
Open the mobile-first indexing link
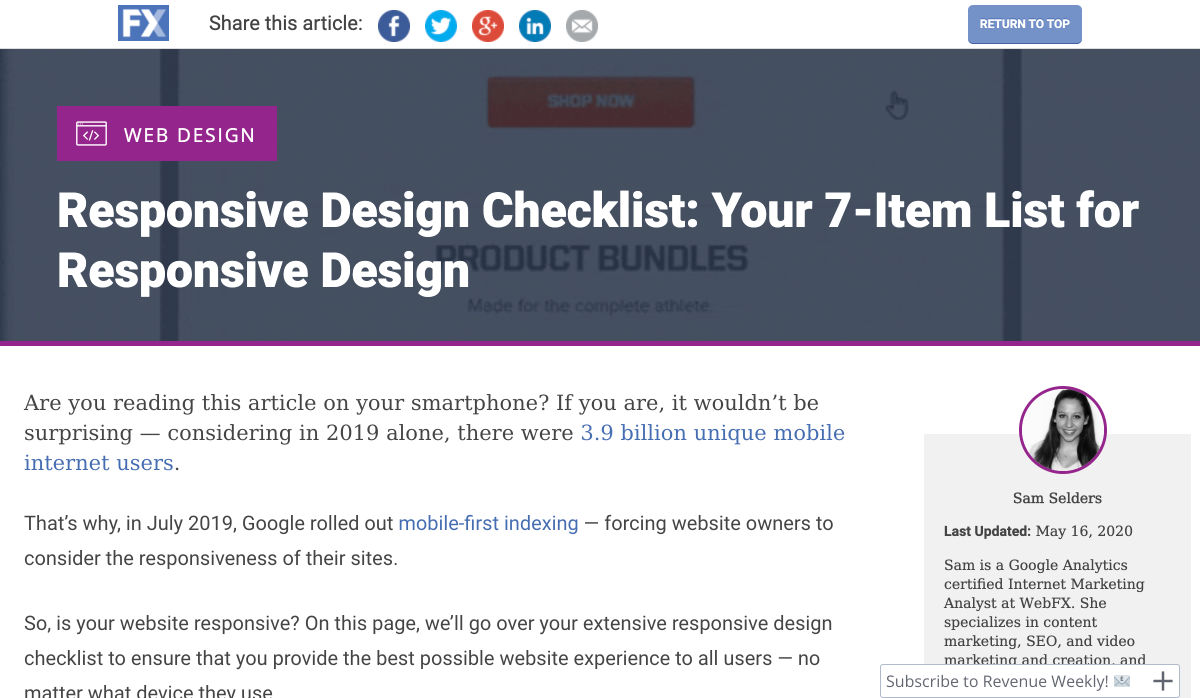click(x=488, y=523)
